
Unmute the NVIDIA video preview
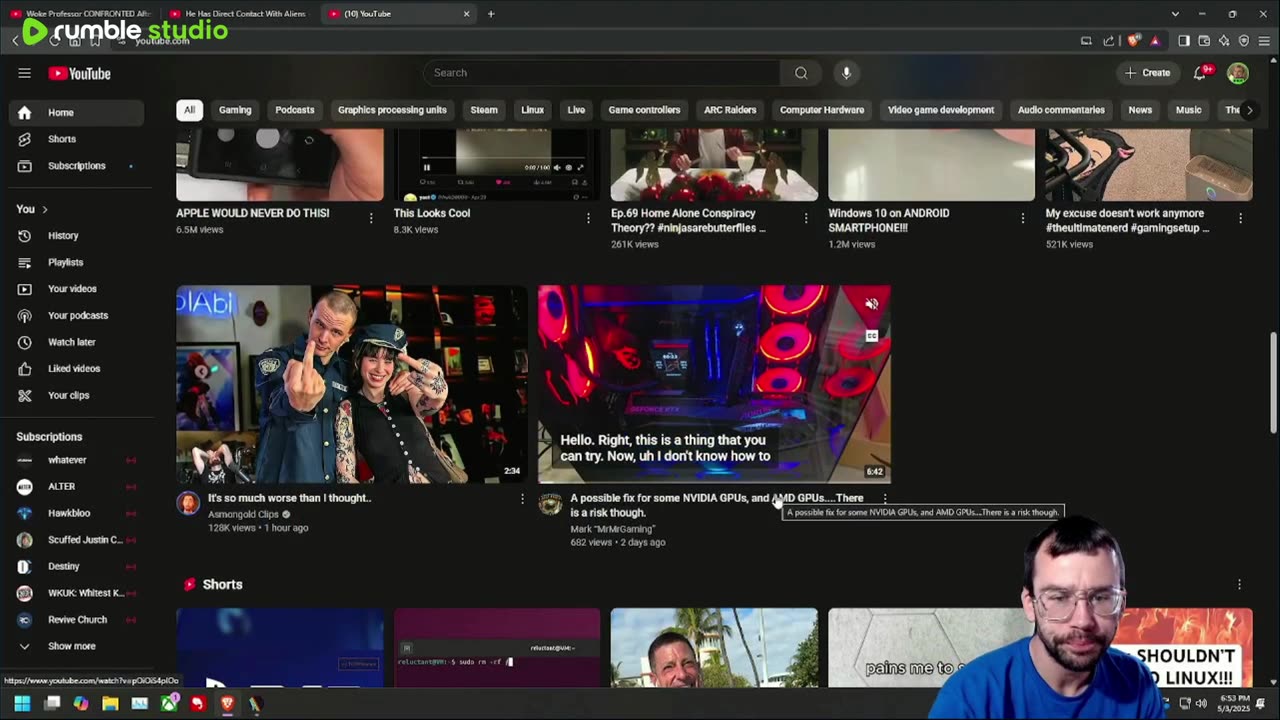pyautogui.click(x=872, y=304)
